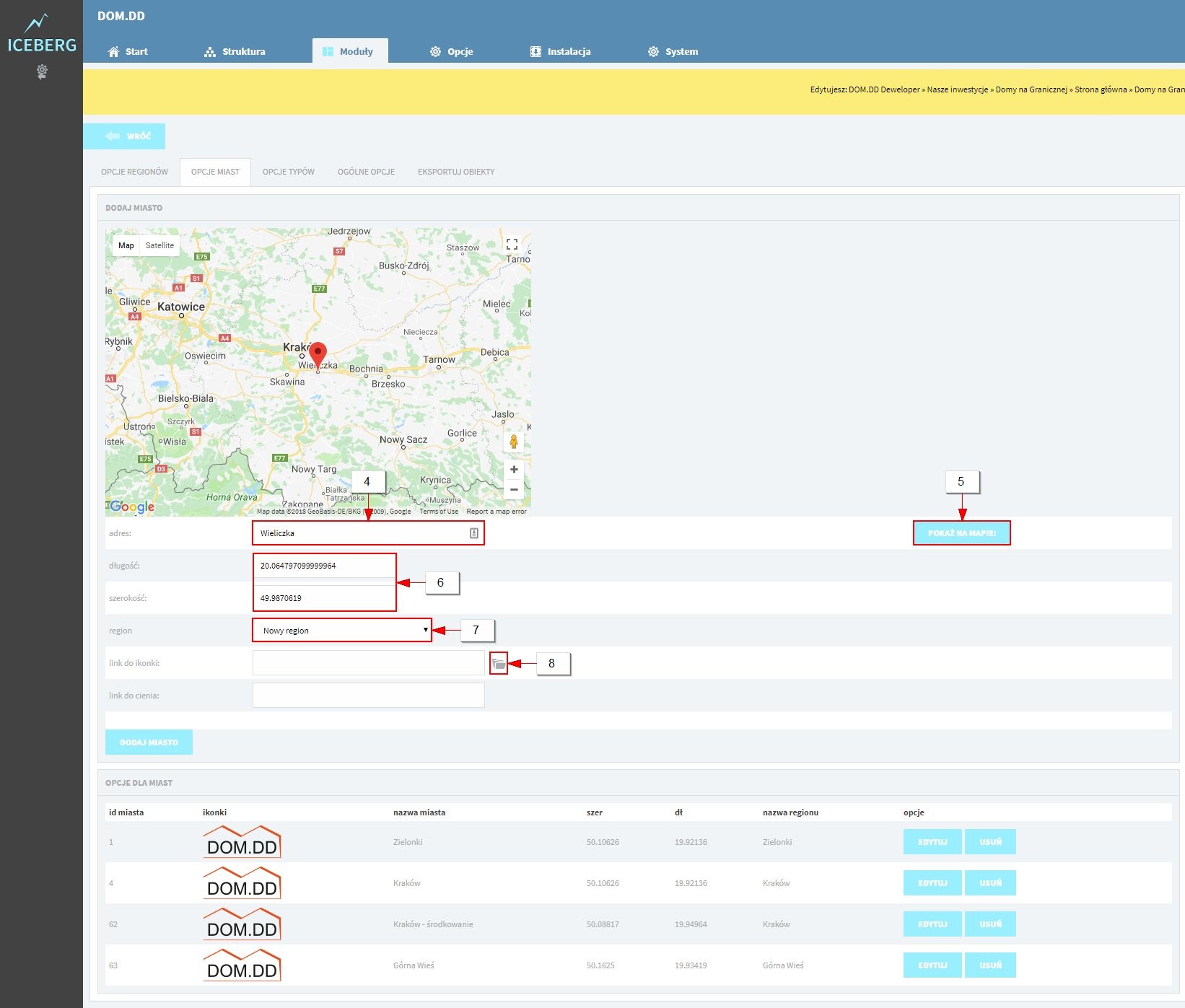1185x1008 pixels.
Task: Click the Google logo on the map
Action: [x=132, y=507]
